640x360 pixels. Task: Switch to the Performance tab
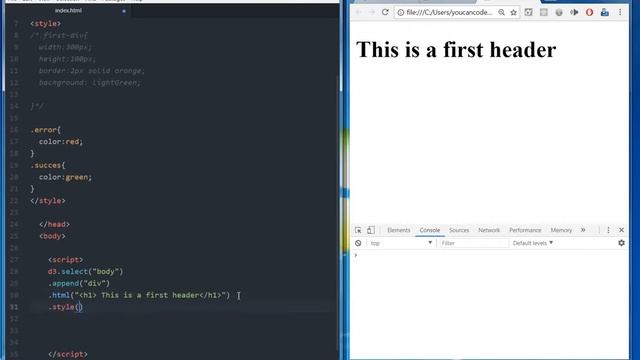click(525, 230)
